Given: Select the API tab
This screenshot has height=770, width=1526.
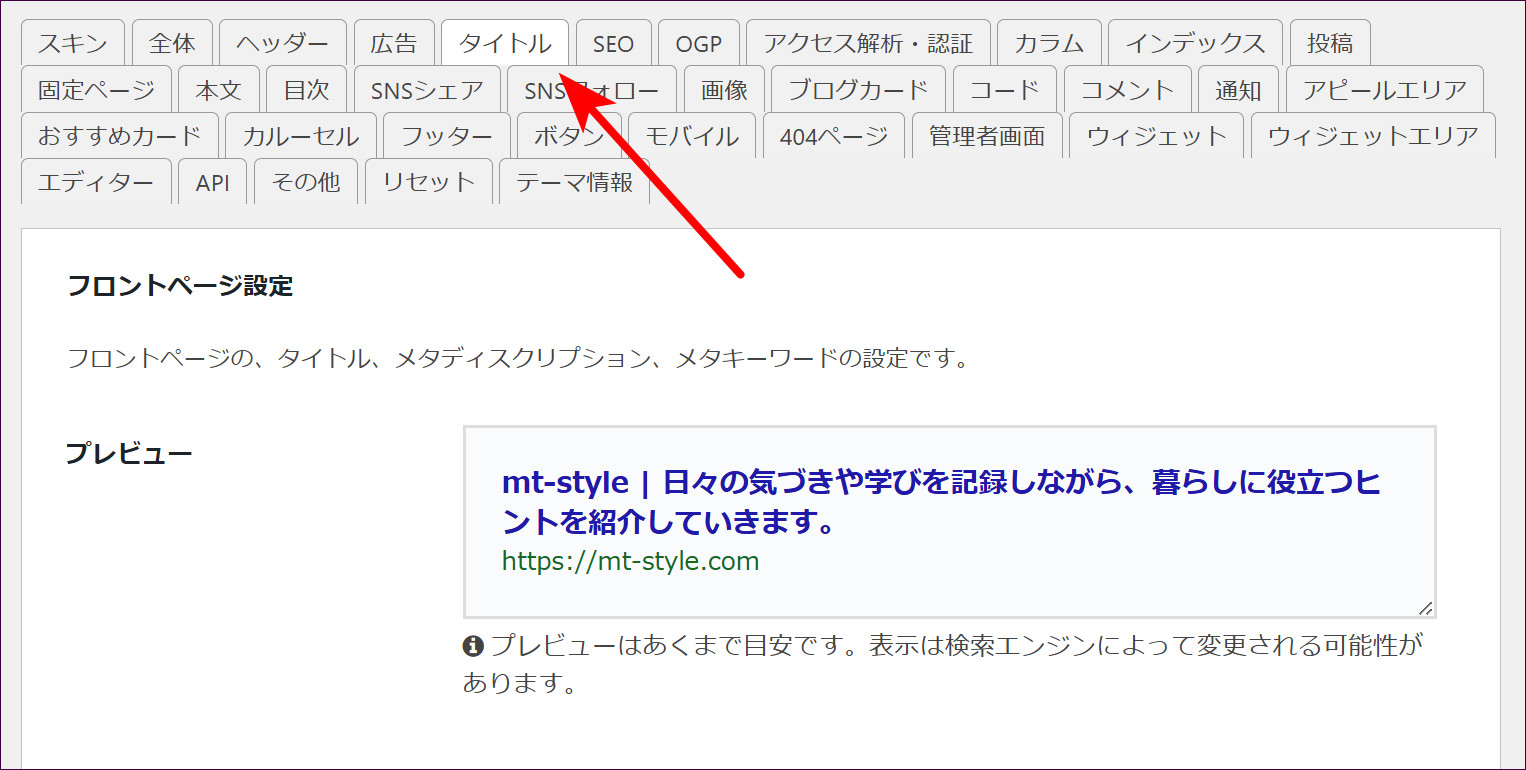Looking at the screenshot, I should coord(213,182).
